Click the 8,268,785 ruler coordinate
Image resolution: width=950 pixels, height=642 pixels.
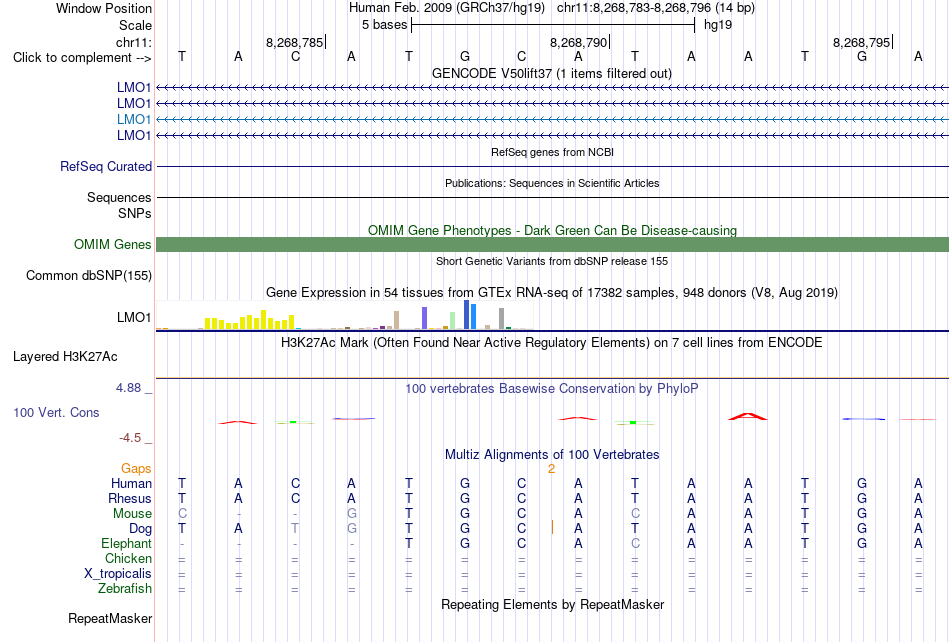294,42
